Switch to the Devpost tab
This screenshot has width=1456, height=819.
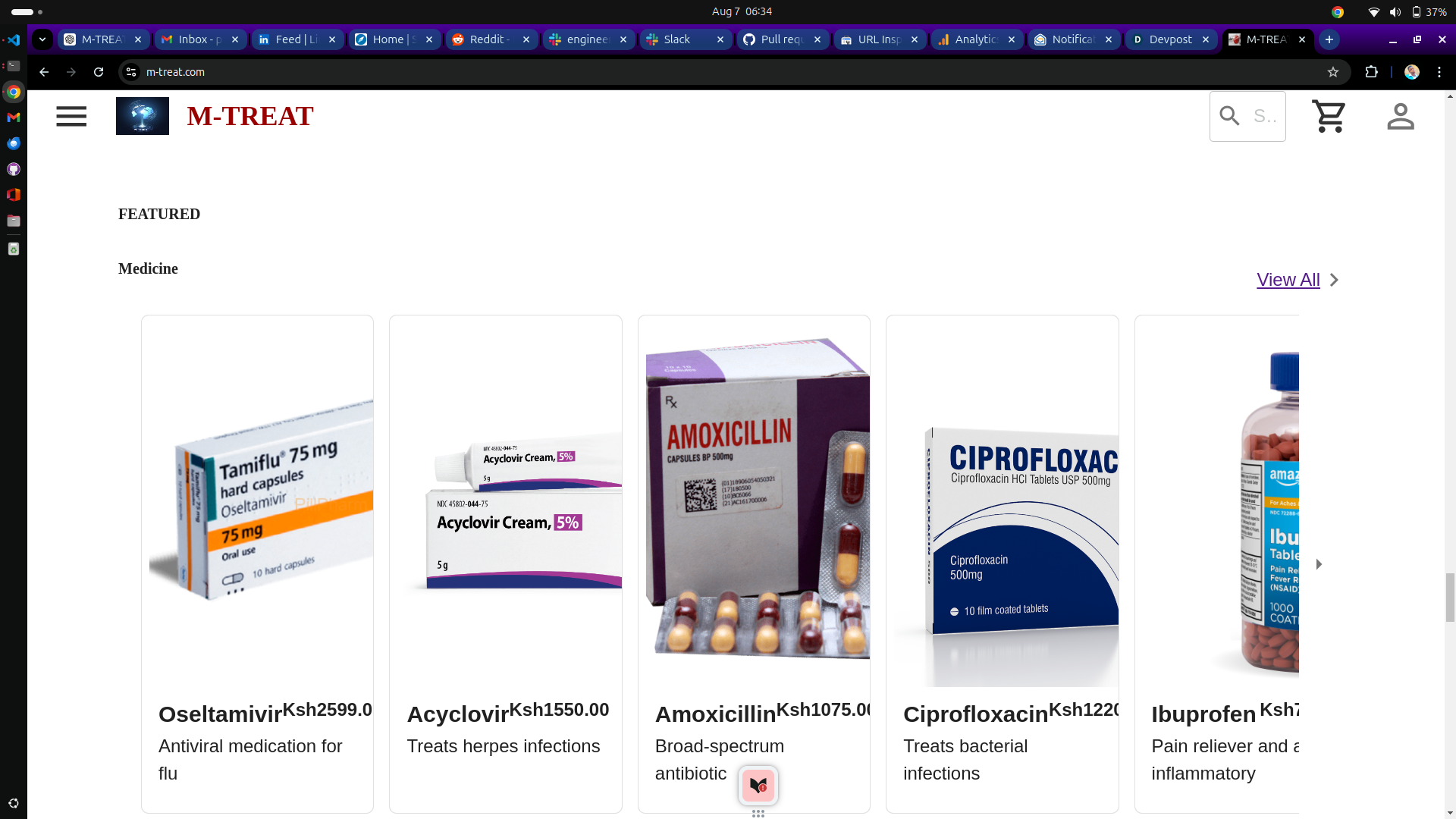[1172, 39]
